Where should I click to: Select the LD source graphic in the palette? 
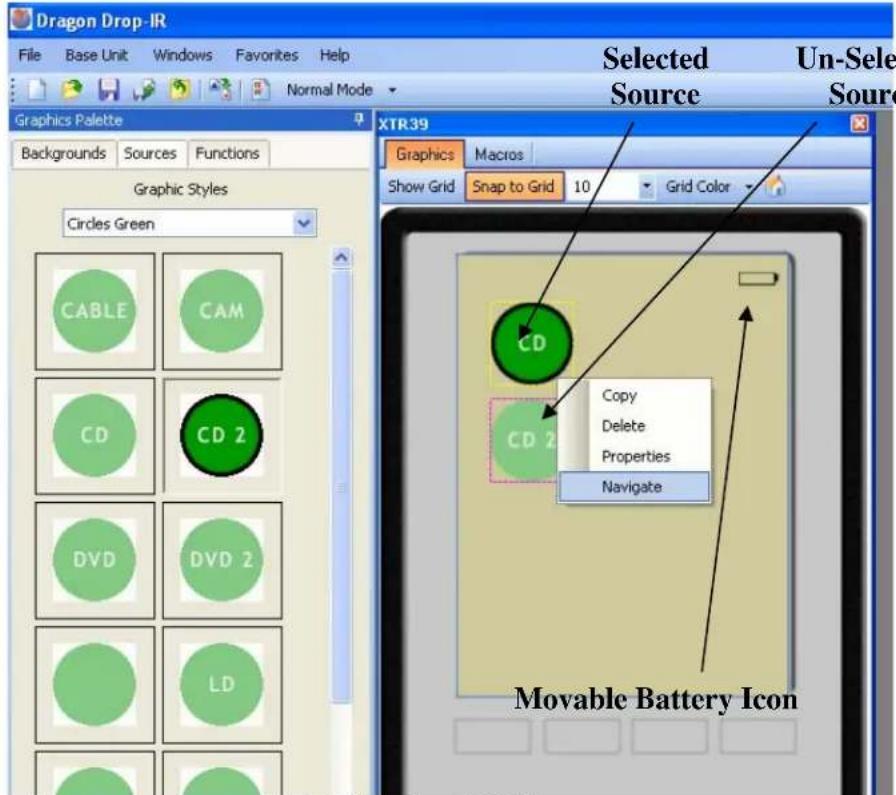click(x=222, y=685)
